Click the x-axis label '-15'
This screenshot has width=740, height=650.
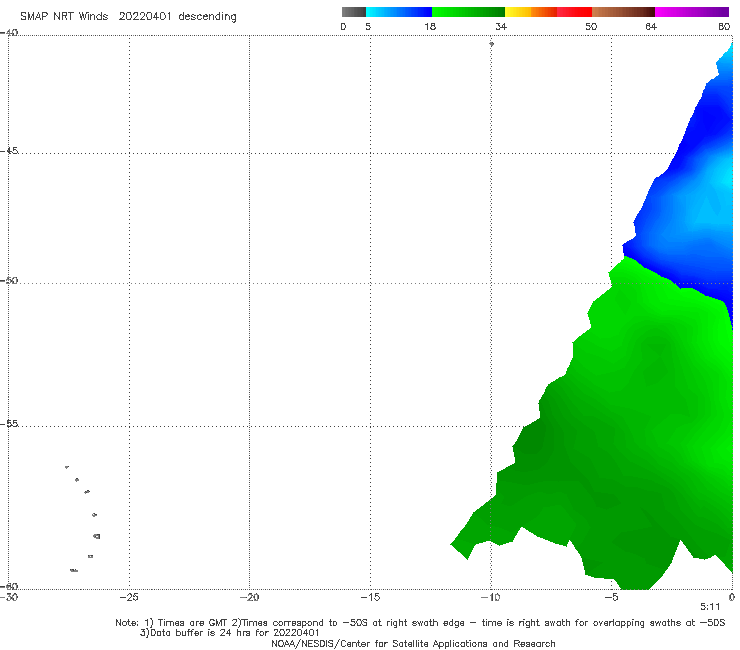(x=370, y=598)
